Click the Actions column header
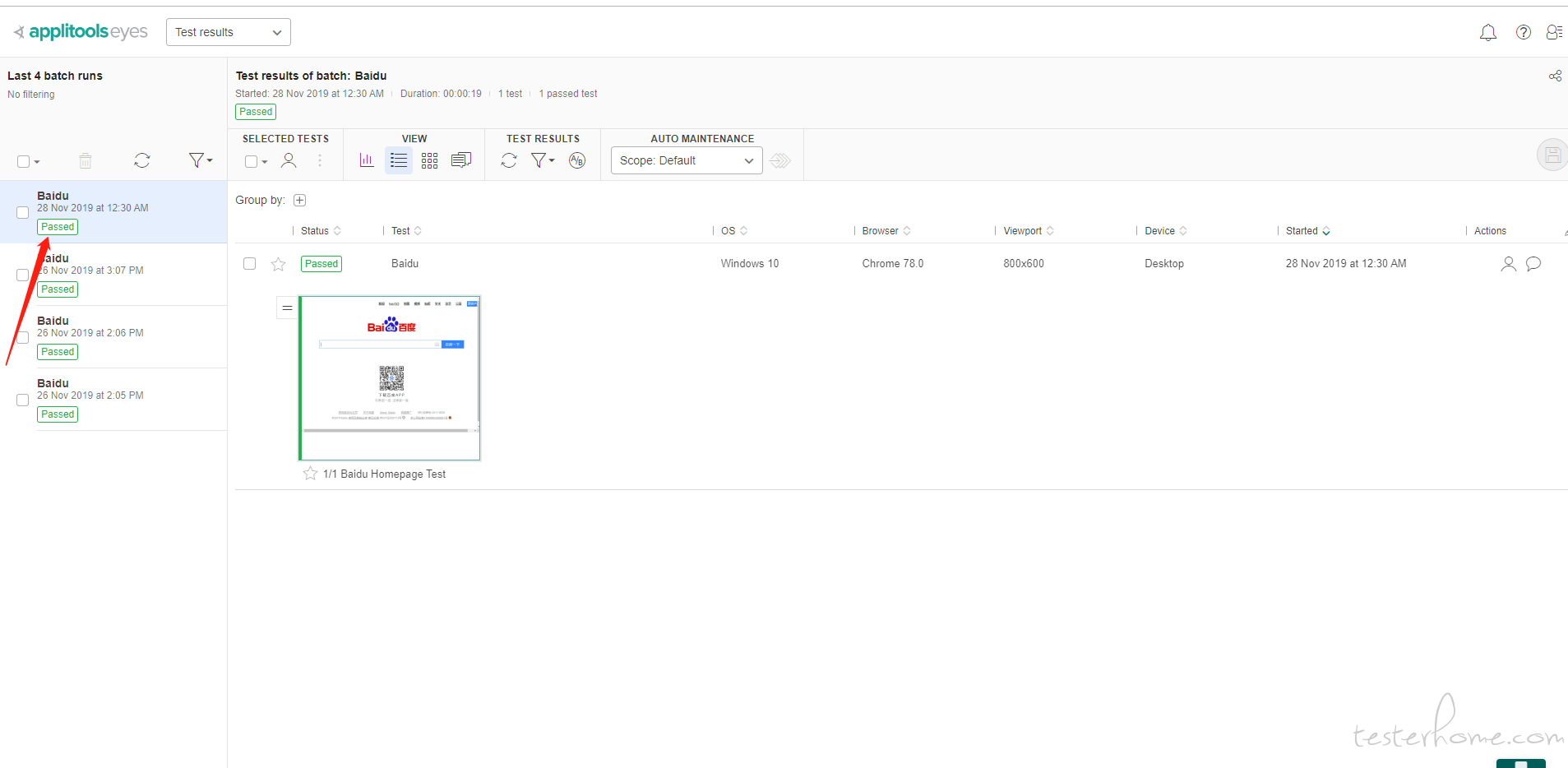 tap(1490, 231)
